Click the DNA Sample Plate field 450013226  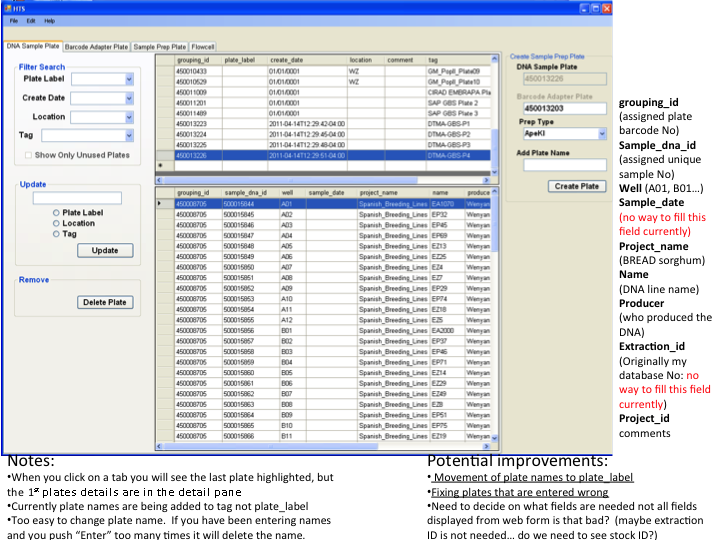tap(565, 79)
